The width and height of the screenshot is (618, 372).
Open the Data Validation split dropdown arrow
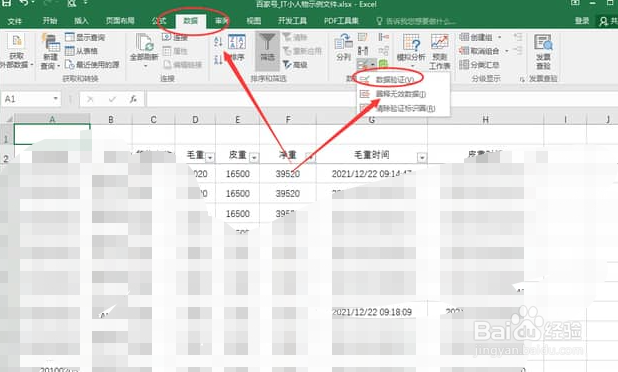[372, 64]
